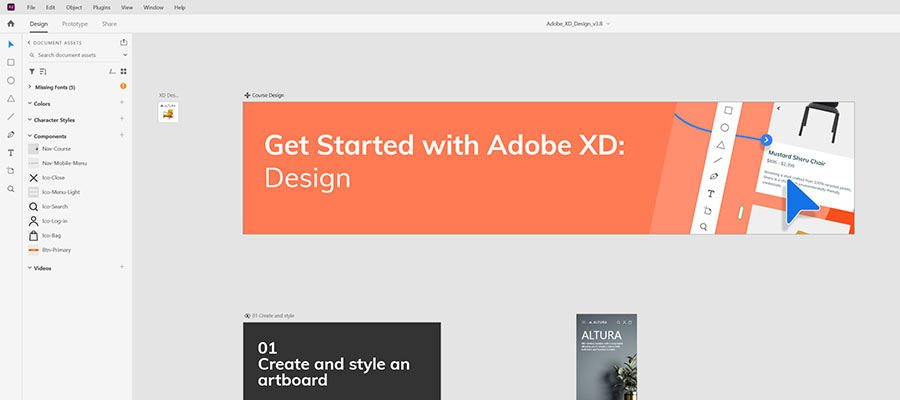Screen dimensions: 900x400
Task: Select the Select arrow tool
Action: (10, 44)
